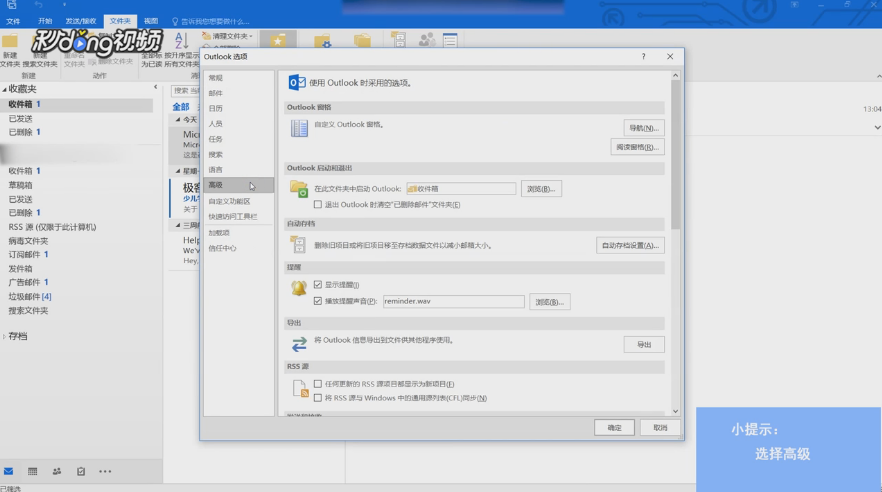Screen dimensions: 882x492
Task: Select Junk Email (垃圾邮件 [4]) folder
Action: [30, 296]
